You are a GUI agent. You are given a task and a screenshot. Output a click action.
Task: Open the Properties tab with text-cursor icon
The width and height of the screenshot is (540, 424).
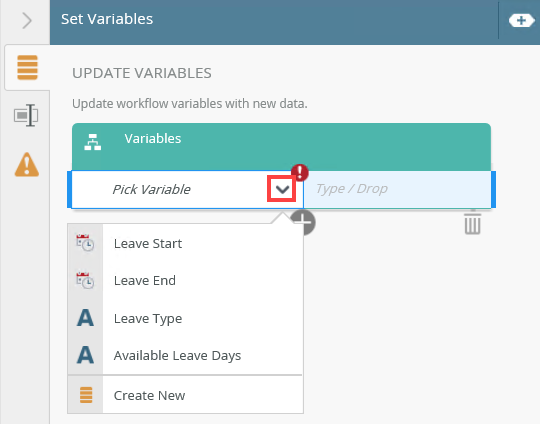coord(26,115)
